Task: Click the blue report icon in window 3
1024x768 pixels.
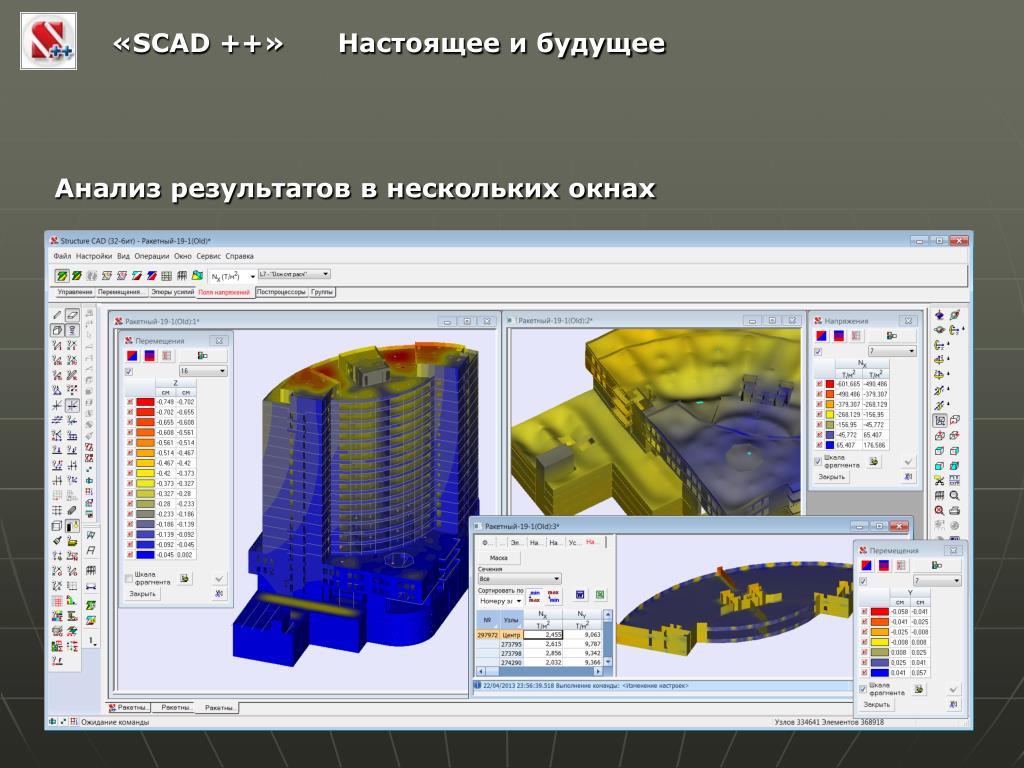Action: [x=579, y=595]
